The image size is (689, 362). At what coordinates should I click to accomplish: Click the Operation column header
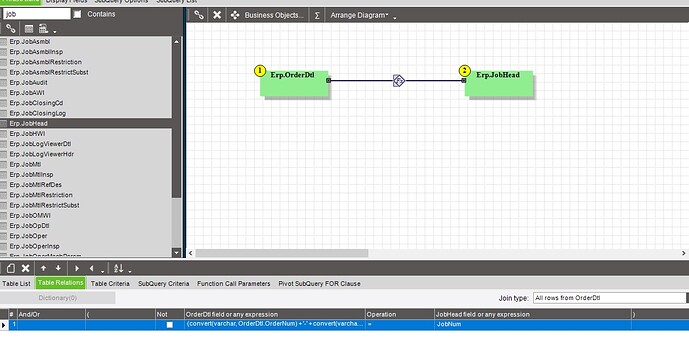click(399, 314)
